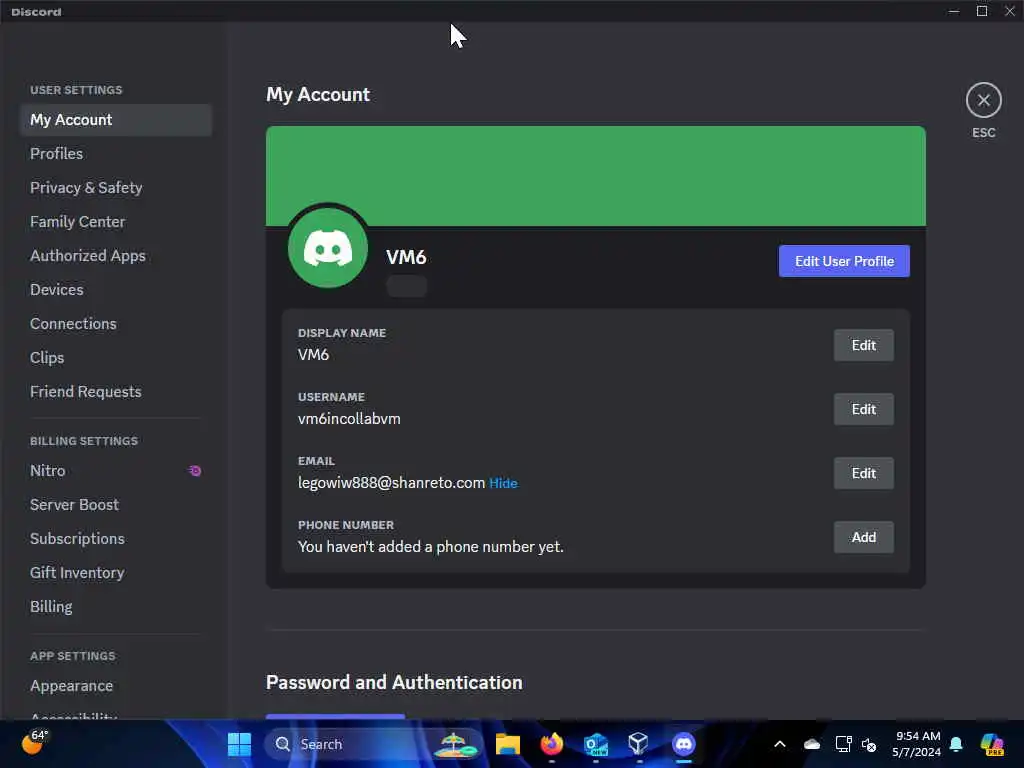Viewport: 1024px width, 768px height.
Task: Click the beach search highlight icon
Action: tap(455, 744)
